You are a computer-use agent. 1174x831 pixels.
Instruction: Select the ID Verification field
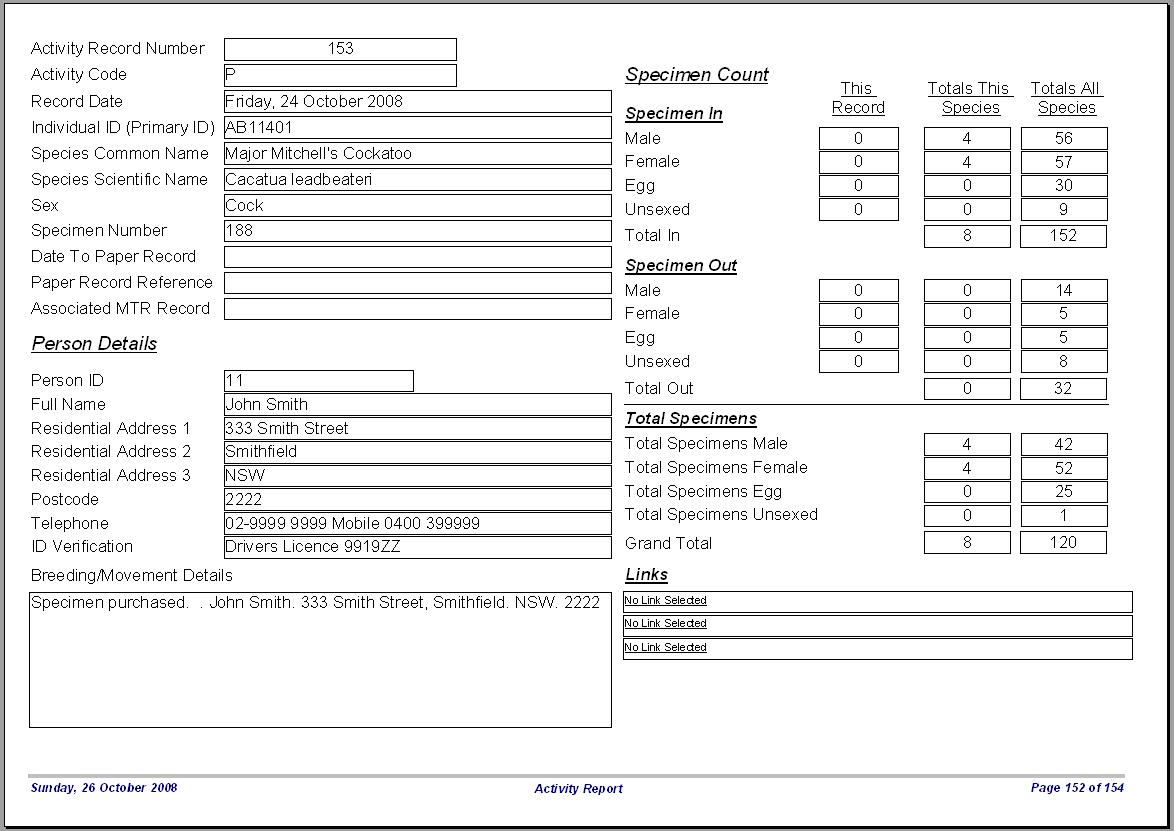(x=418, y=547)
